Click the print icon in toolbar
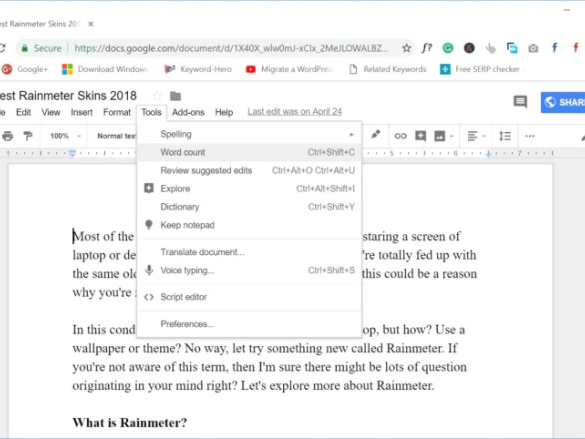 click(7, 136)
